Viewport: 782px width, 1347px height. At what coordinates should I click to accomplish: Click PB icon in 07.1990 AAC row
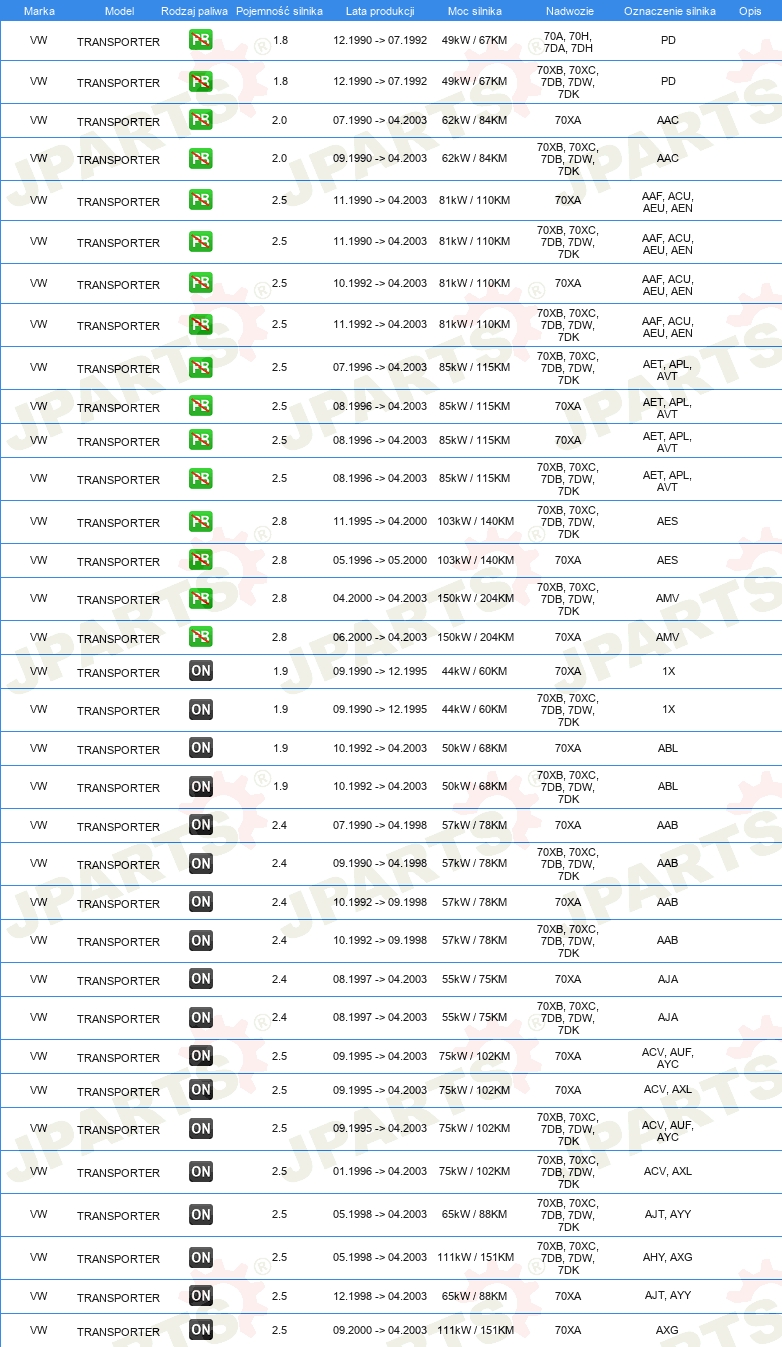coord(201,120)
